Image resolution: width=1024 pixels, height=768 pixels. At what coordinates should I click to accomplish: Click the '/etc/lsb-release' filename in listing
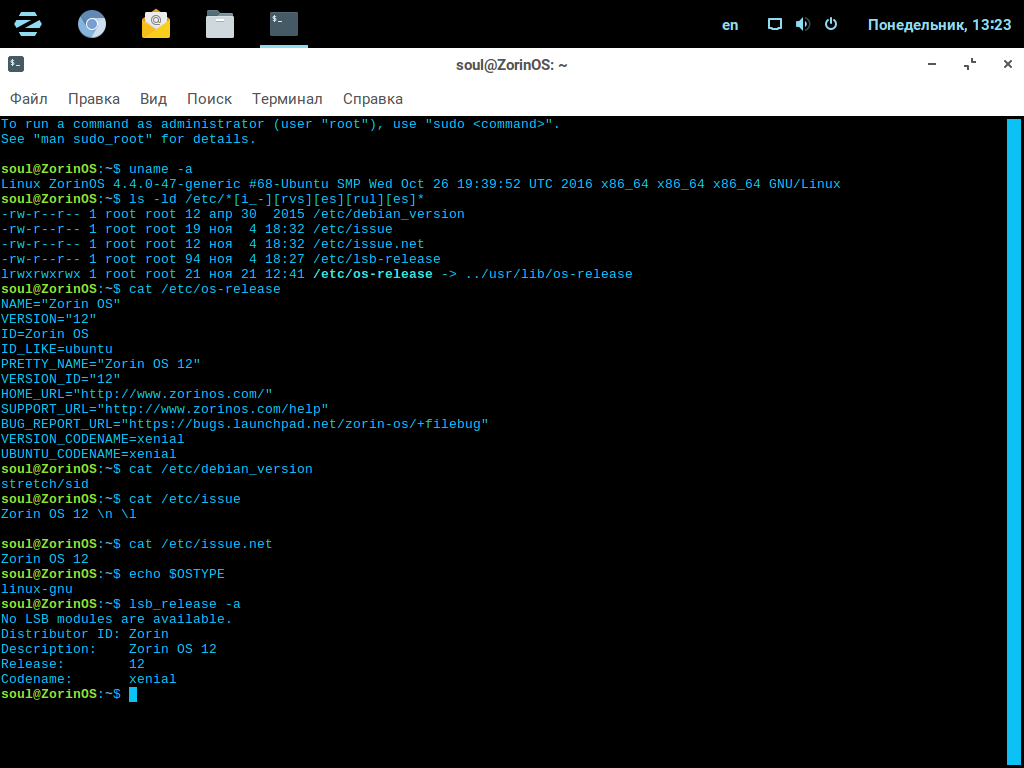377,259
